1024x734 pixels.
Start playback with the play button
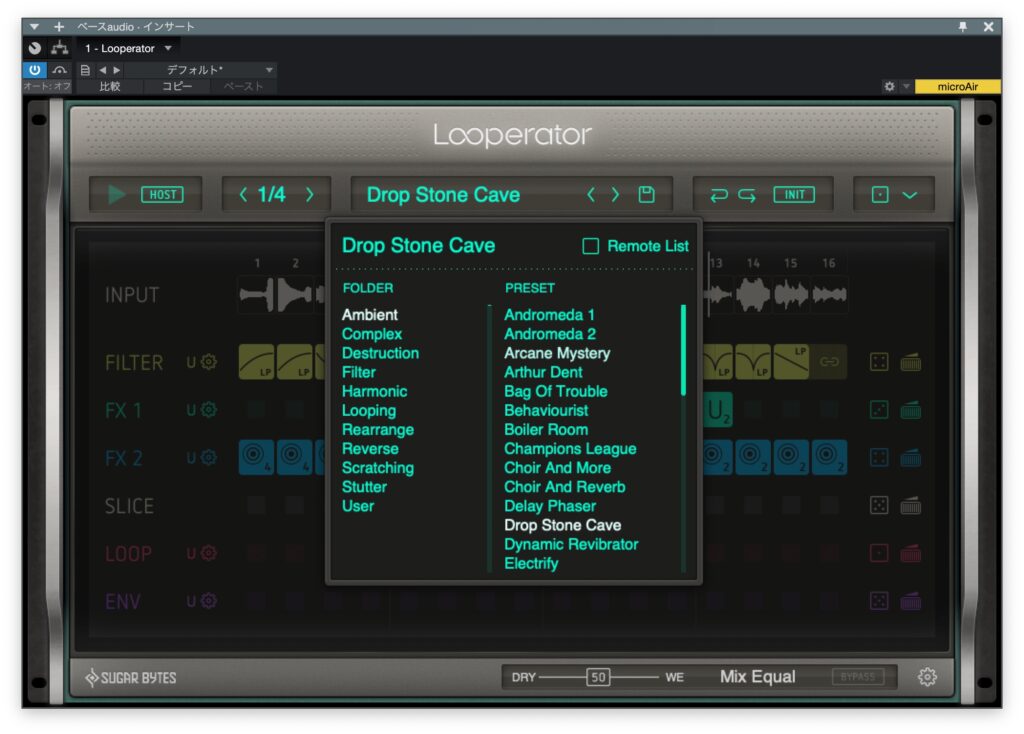(117, 195)
